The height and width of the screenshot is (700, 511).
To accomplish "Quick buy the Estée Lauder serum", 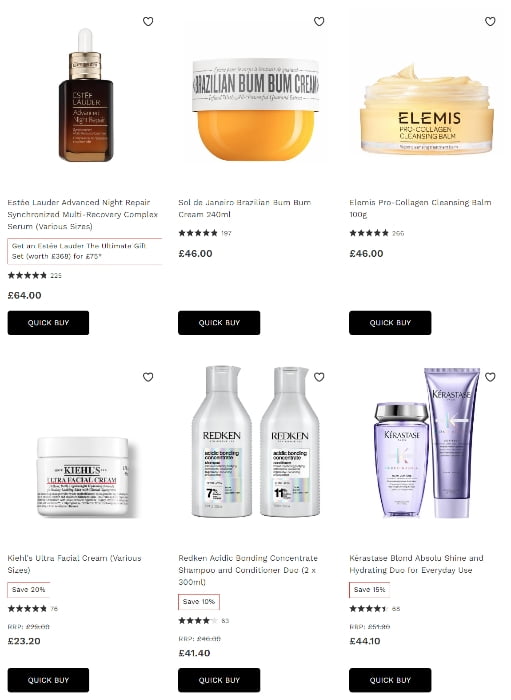I will (x=48, y=323).
